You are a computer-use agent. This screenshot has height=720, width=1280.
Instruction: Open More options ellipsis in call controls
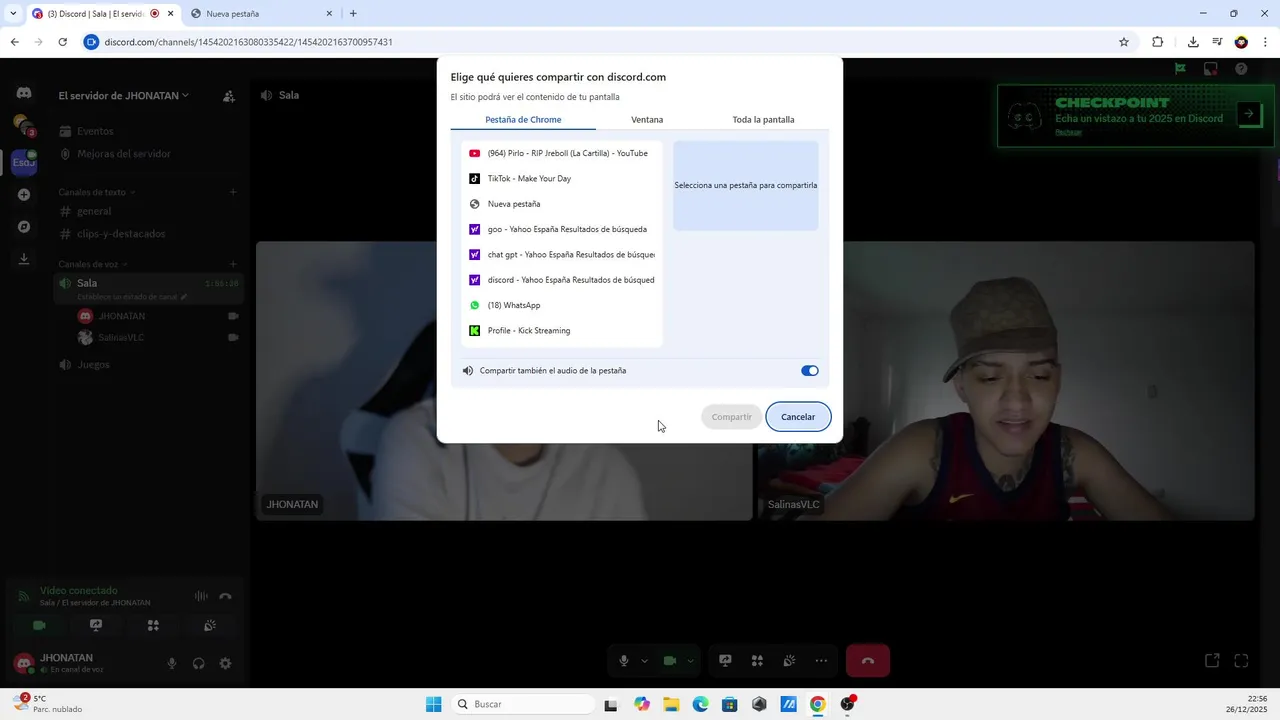coord(821,661)
